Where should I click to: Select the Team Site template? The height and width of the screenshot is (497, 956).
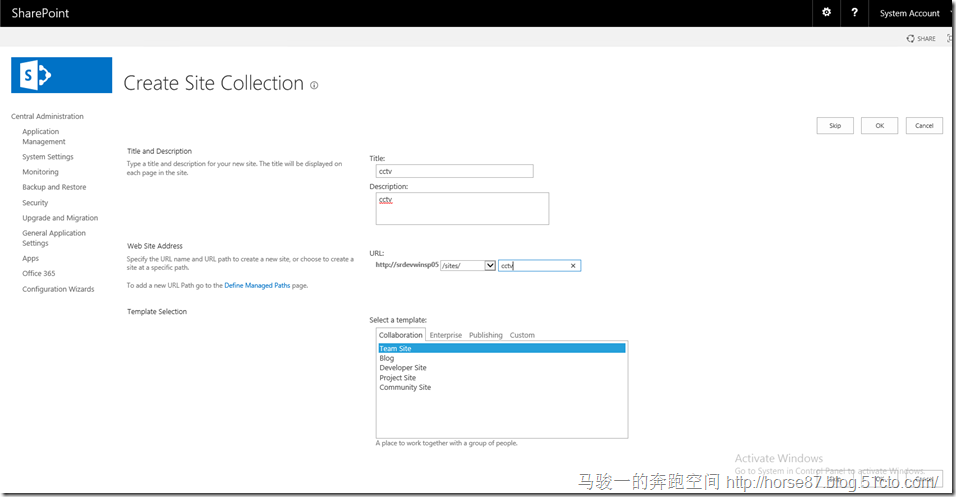pos(502,348)
